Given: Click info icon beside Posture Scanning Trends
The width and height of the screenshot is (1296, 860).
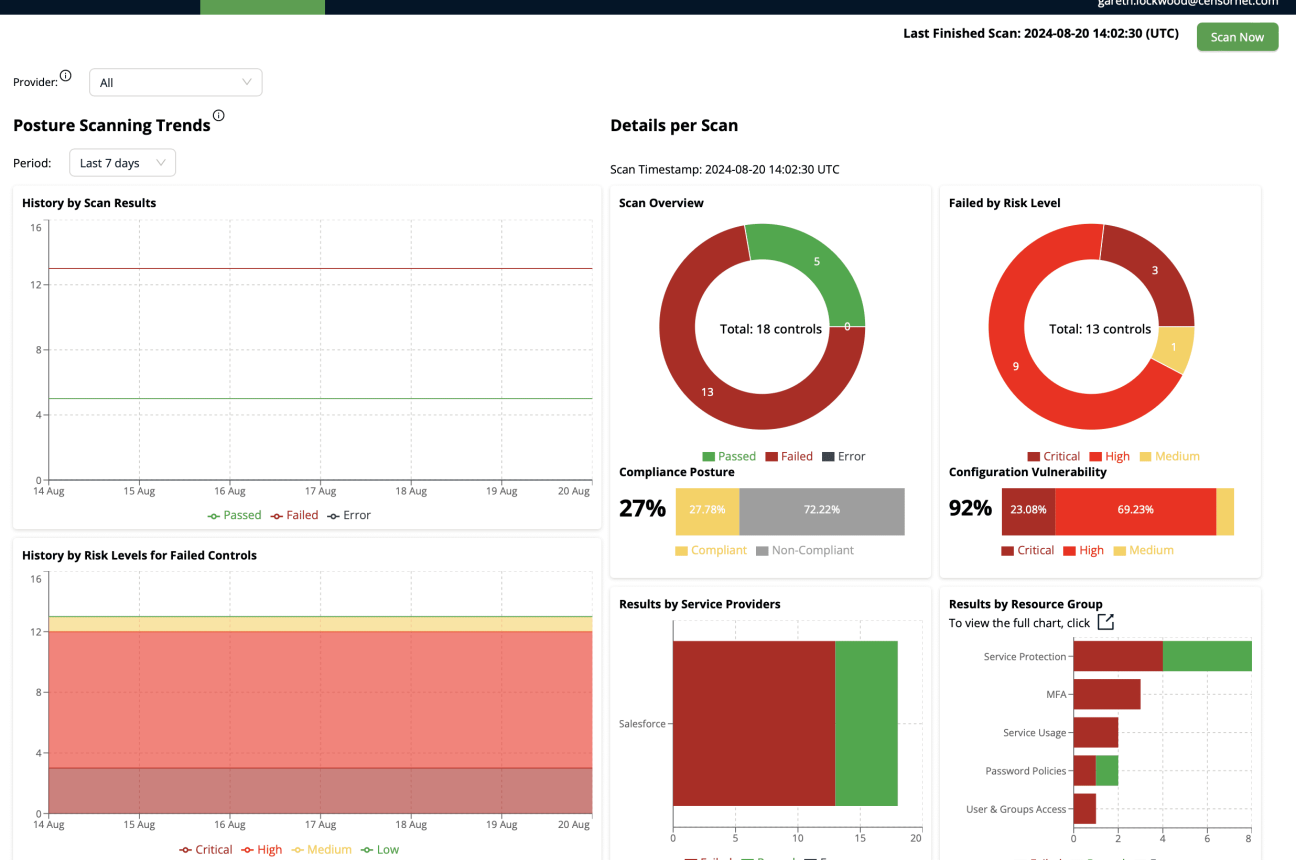Looking at the screenshot, I should (219, 116).
